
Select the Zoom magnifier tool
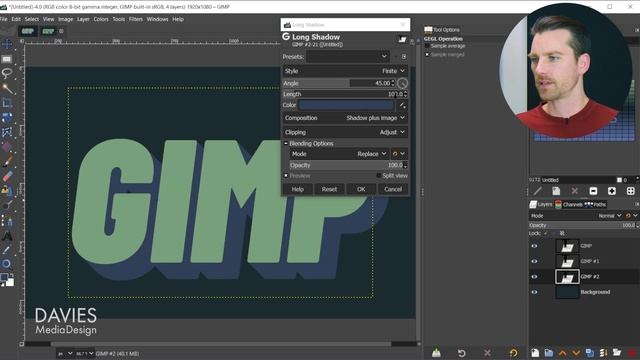click(7, 264)
